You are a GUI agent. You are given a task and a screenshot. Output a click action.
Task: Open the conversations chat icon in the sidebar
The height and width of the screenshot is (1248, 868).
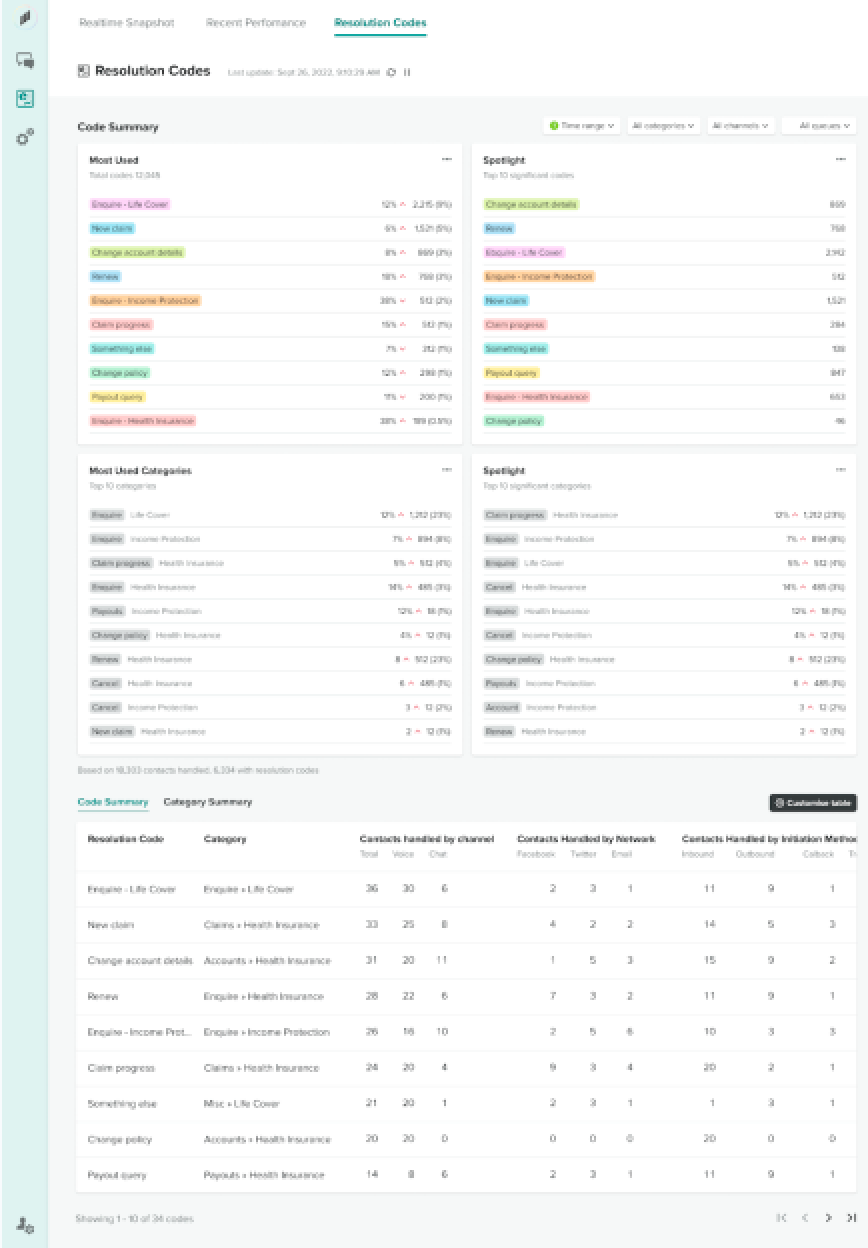coord(25,60)
